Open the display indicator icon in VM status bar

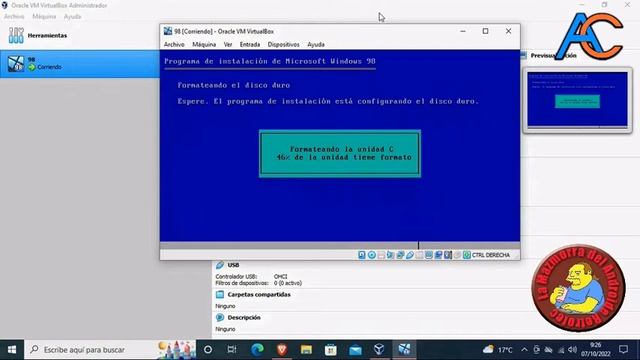429,255
